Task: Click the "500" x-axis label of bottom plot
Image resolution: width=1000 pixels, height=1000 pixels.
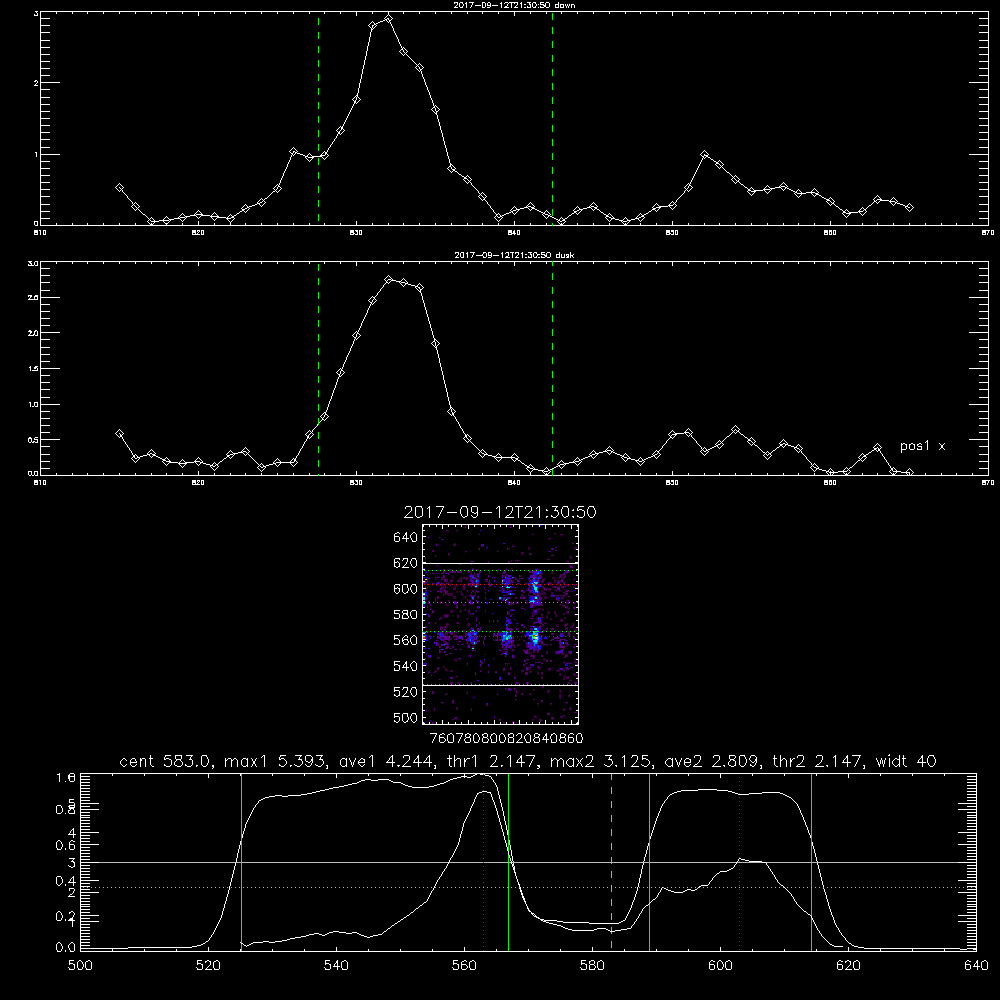Action: [80, 966]
